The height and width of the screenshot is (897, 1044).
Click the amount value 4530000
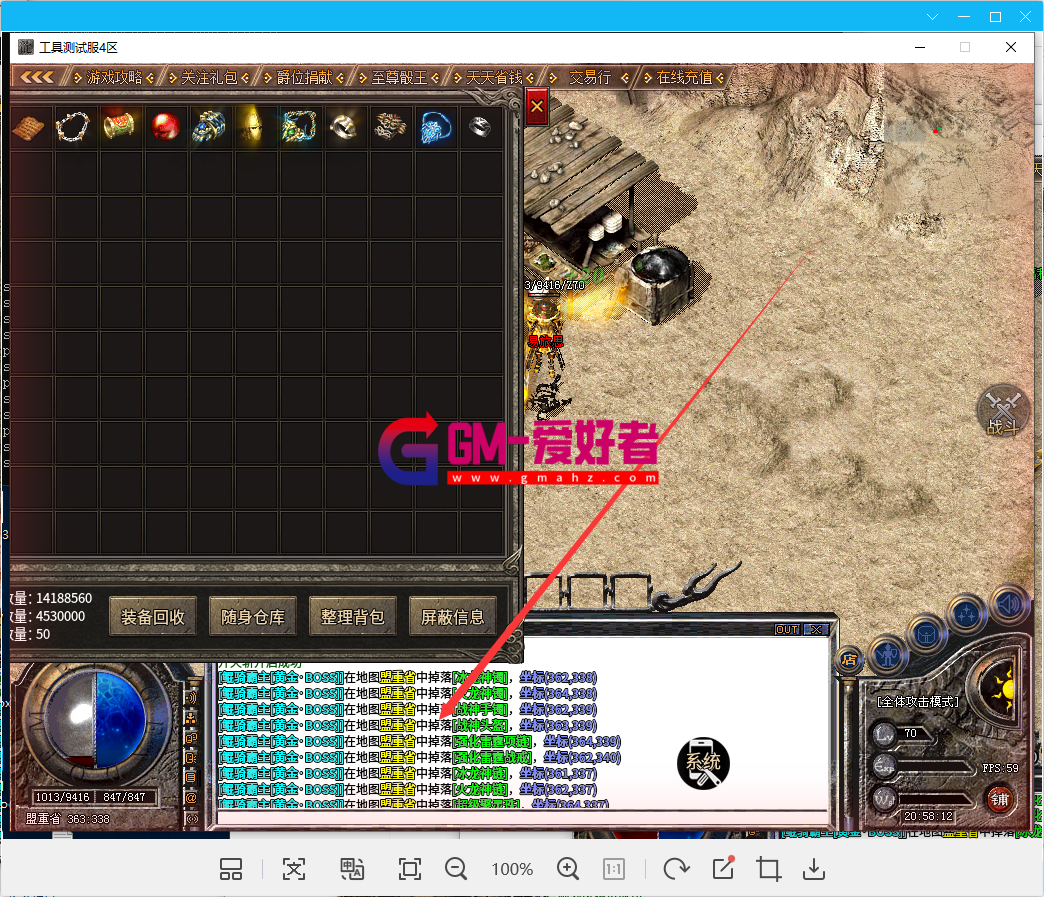pos(61,616)
